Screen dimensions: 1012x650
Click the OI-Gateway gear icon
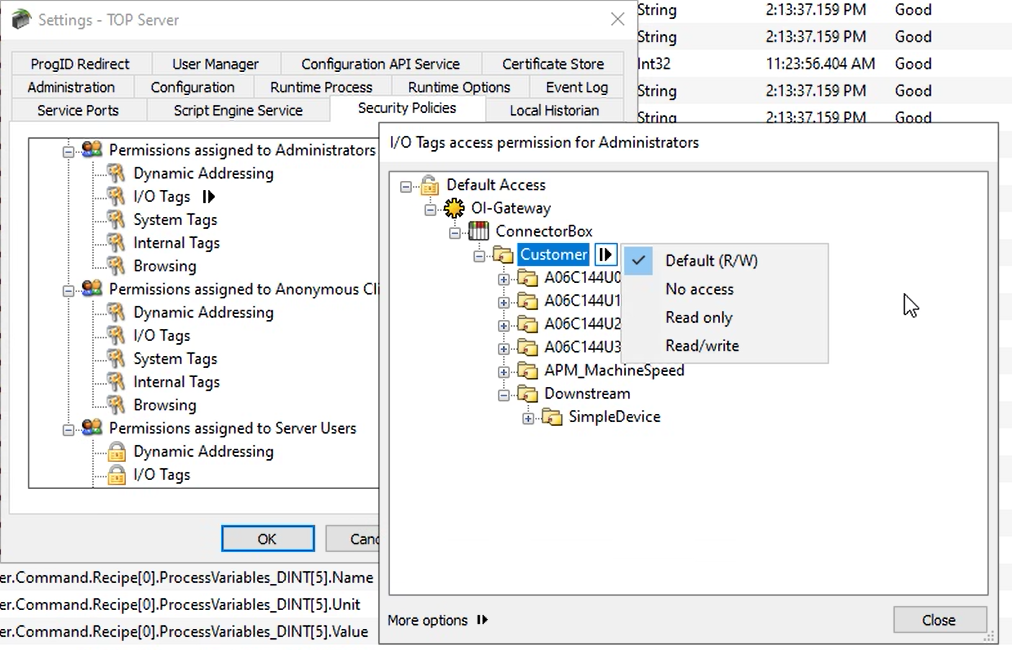[454, 209]
